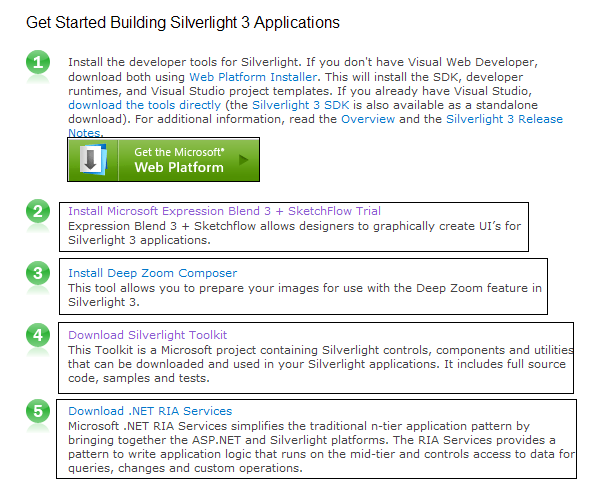This screenshot has width=602, height=481.
Task: Open Install Microsoft Expression Blend 3 + SketchFlow Trial
Action: (x=224, y=211)
